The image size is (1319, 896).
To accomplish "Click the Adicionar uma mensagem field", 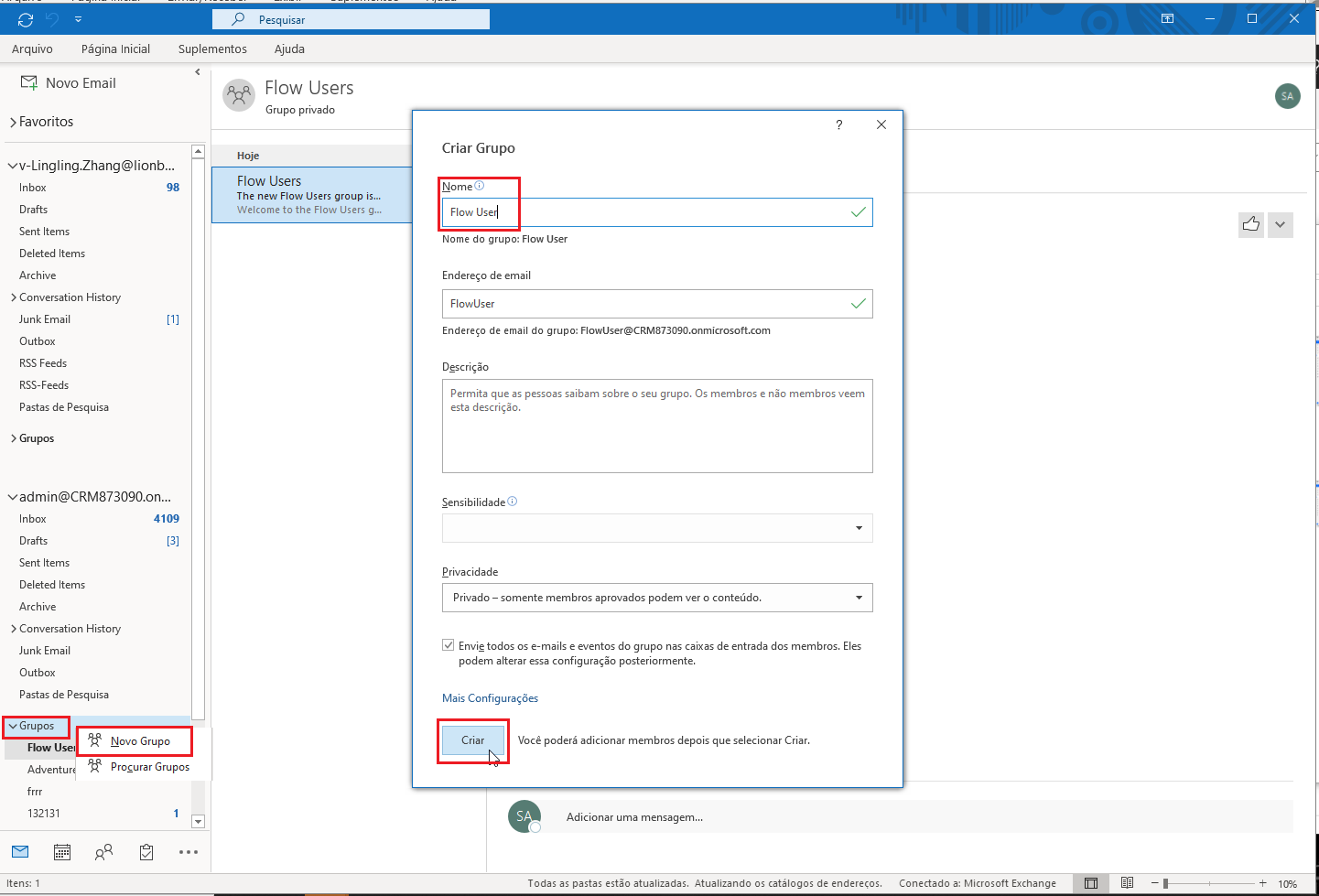I will [x=924, y=817].
